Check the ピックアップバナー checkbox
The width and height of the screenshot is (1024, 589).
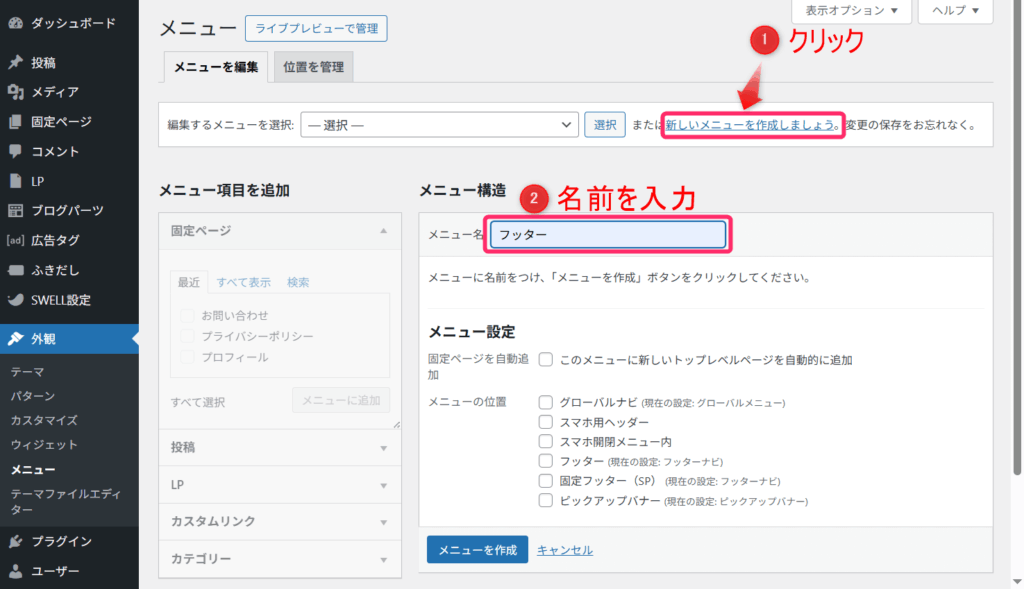pos(546,500)
